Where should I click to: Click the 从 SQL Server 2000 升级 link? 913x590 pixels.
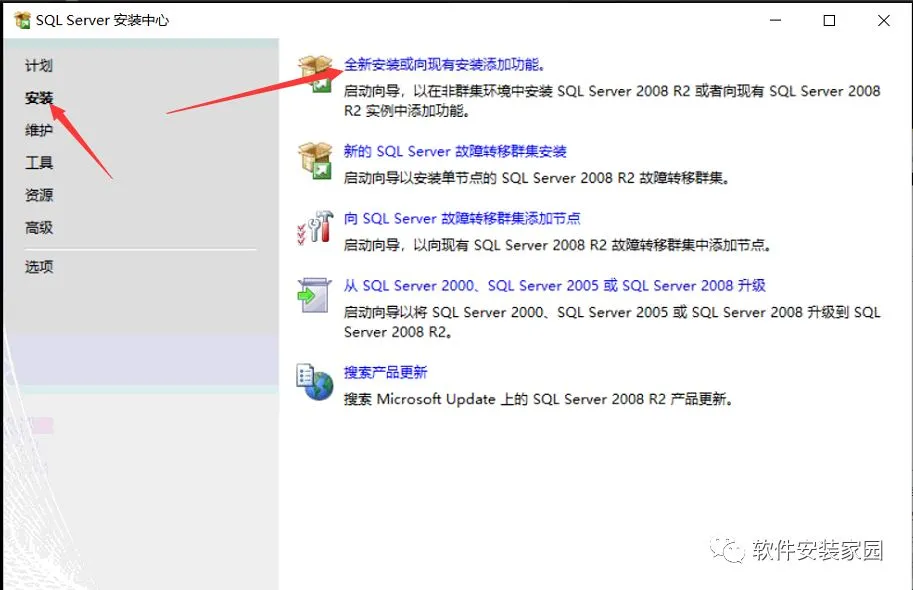[554, 285]
